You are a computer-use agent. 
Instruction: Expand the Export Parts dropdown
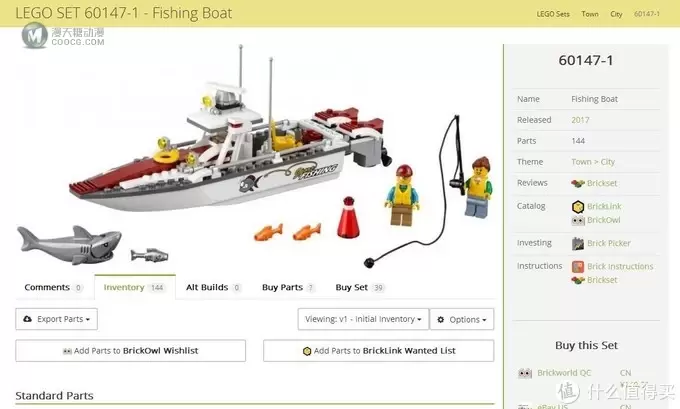point(56,319)
